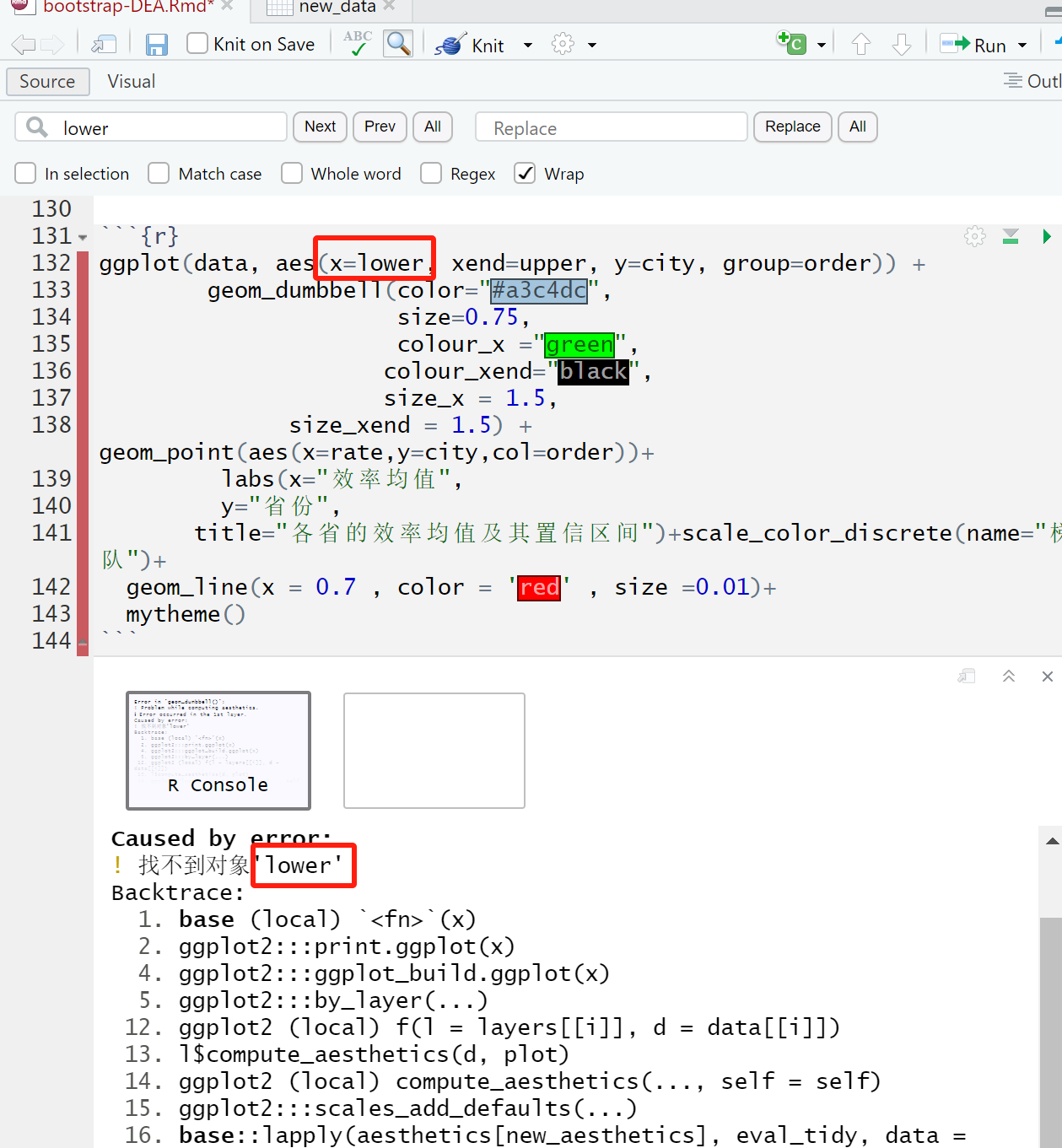Click the Replace text field
The width and height of the screenshot is (1062, 1148).
(x=612, y=127)
